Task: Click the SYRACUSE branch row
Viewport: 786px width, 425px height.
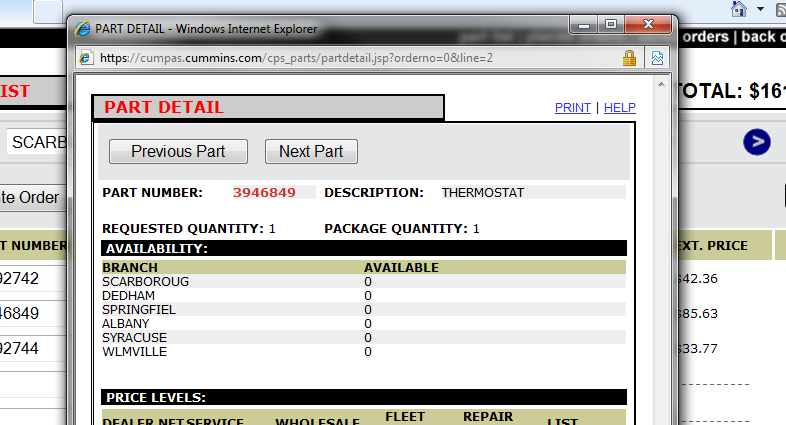Action: (x=363, y=338)
